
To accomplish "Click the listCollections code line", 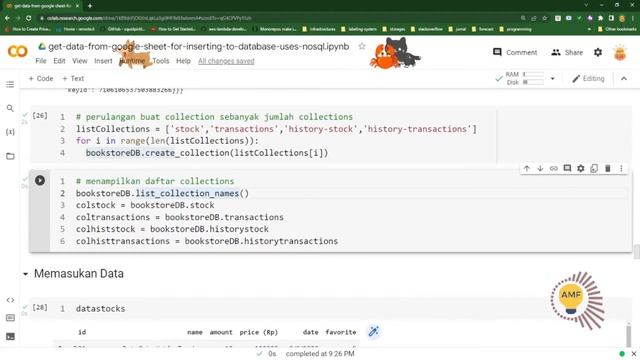I will pyautogui.click(x=276, y=129).
